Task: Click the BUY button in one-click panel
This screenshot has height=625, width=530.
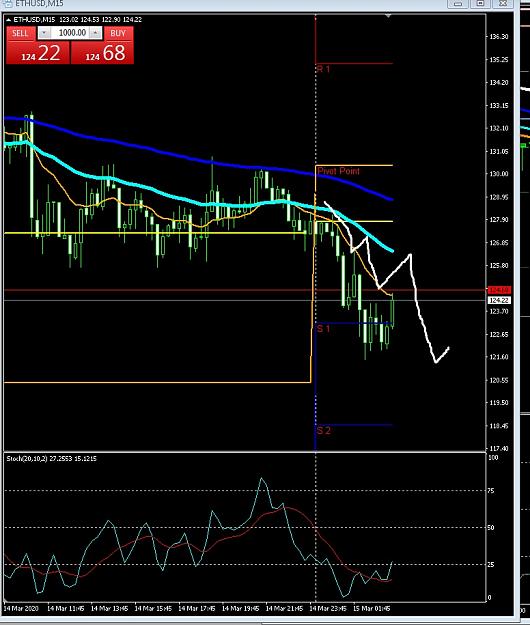Action: click(x=118, y=33)
